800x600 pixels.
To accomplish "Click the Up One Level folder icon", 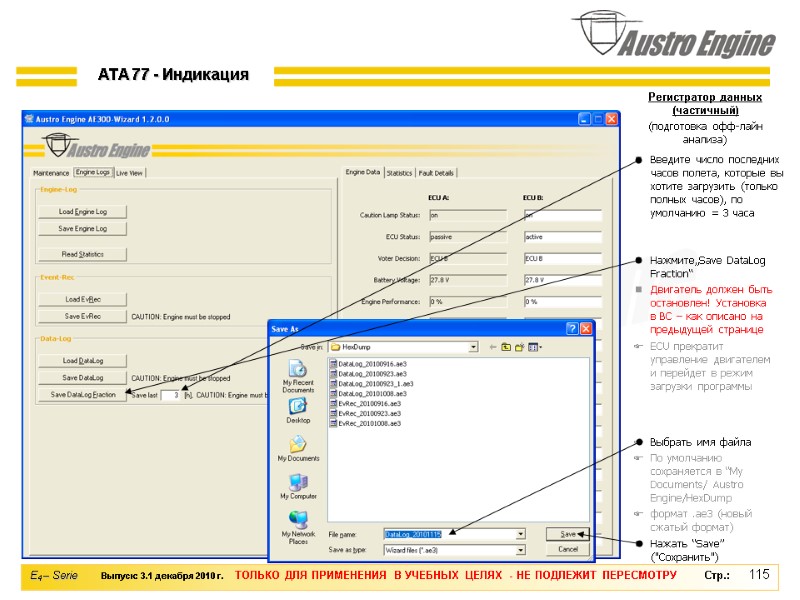I will tap(506, 347).
